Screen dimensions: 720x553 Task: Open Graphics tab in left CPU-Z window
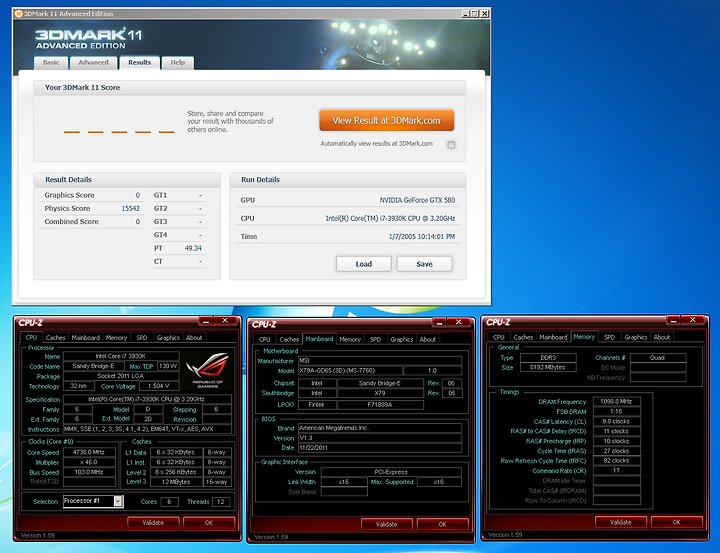168,337
